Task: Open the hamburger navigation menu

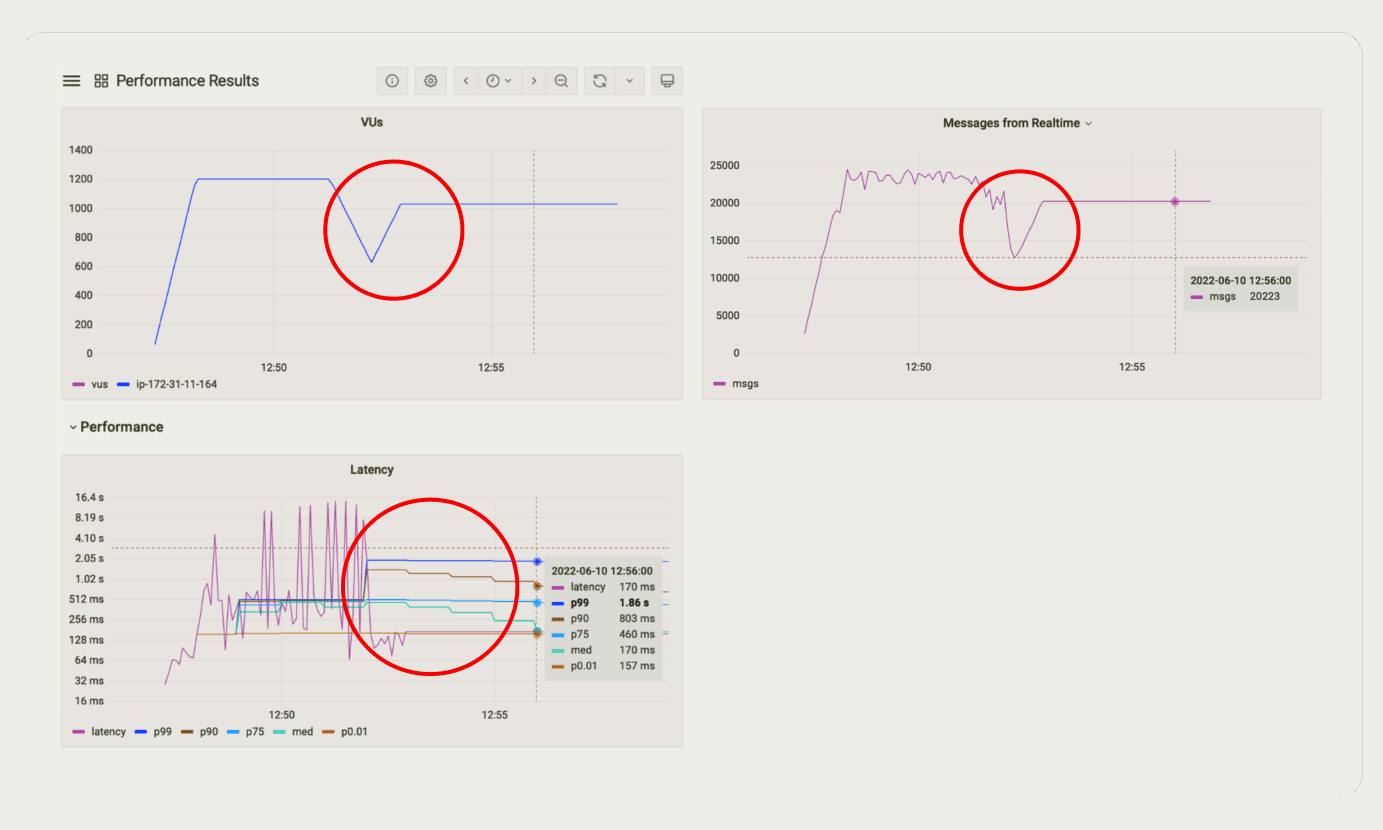Action: click(x=71, y=81)
